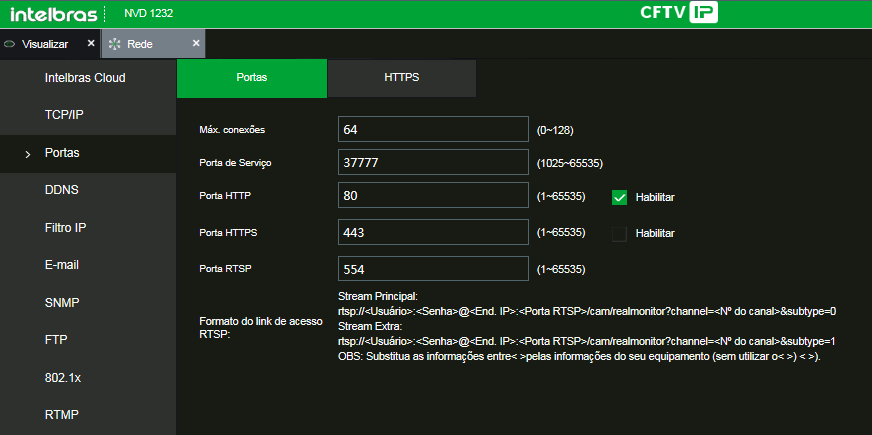872x435 pixels.
Task: Select the Portas tab
Action: coord(251,78)
